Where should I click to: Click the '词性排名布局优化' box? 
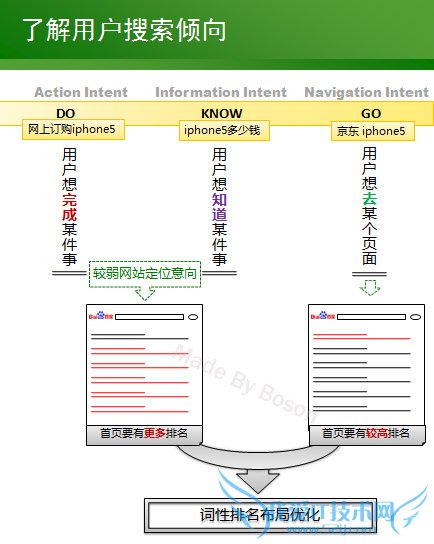click(260, 515)
